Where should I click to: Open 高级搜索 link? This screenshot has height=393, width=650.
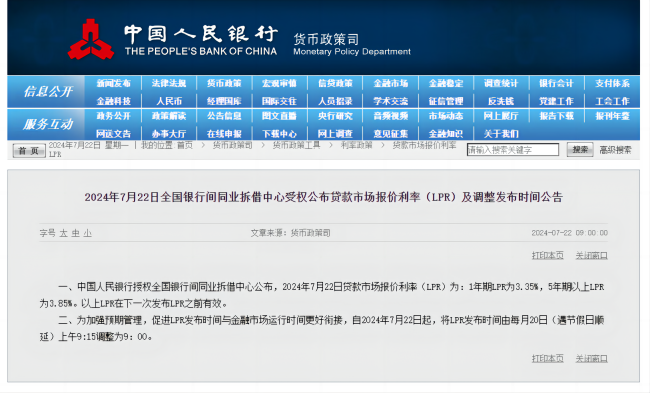click(616, 150)
